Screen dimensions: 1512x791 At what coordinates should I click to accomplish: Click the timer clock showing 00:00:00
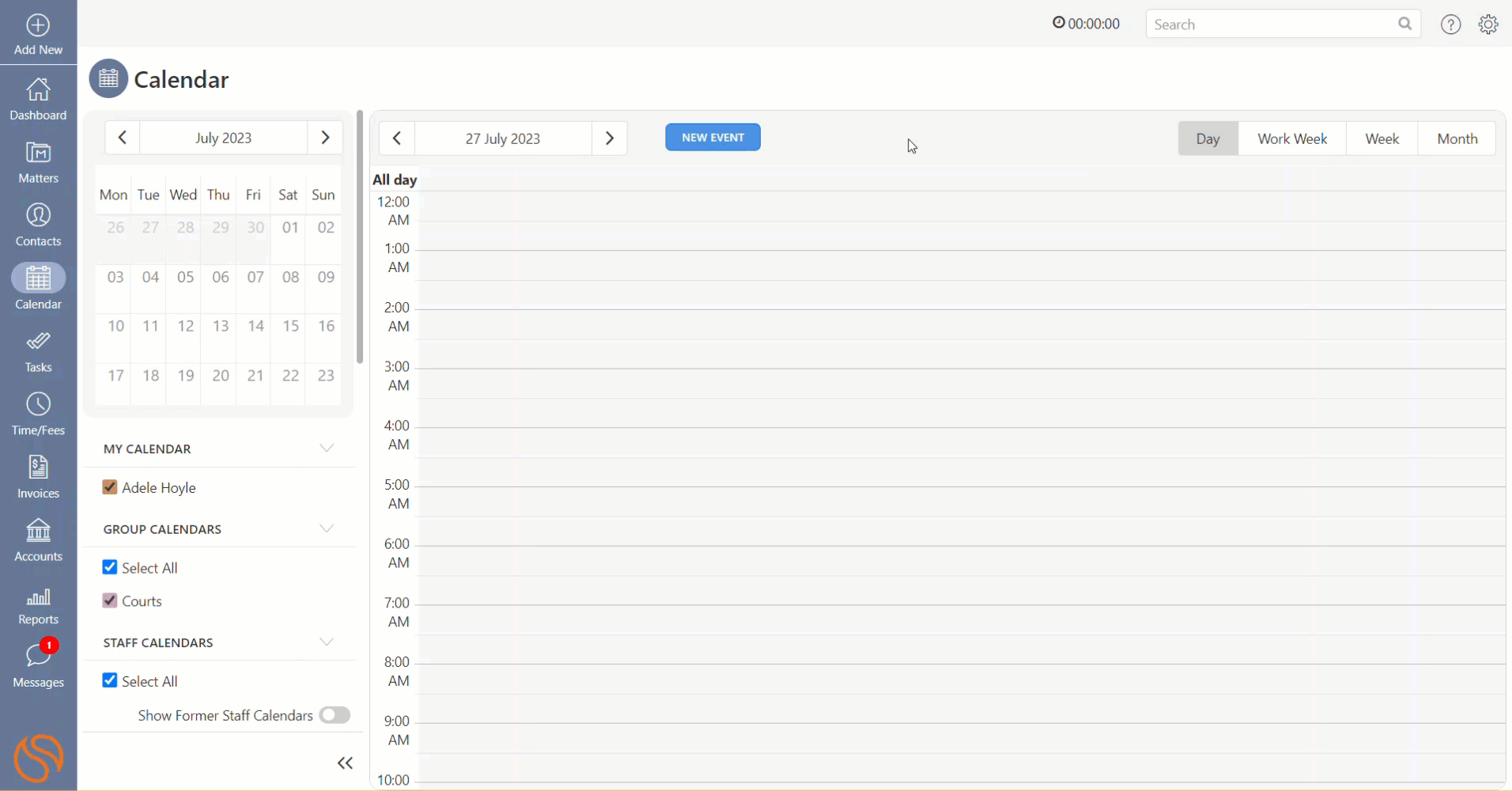click(1086, 24)
